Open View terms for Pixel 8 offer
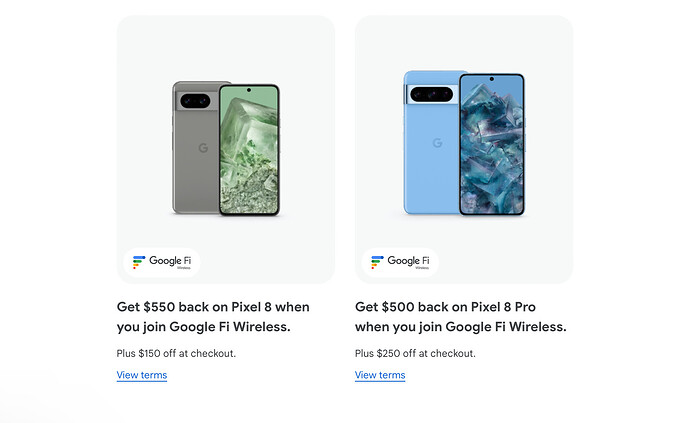 (142, 375)
